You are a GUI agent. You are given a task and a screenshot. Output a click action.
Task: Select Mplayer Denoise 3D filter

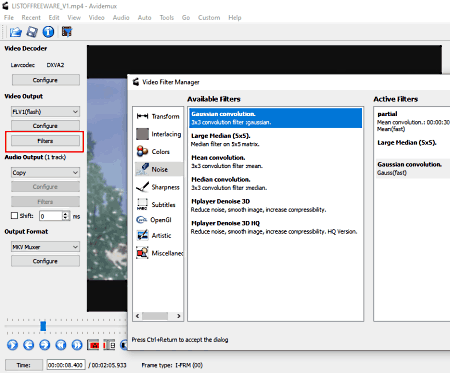(275, 205)
